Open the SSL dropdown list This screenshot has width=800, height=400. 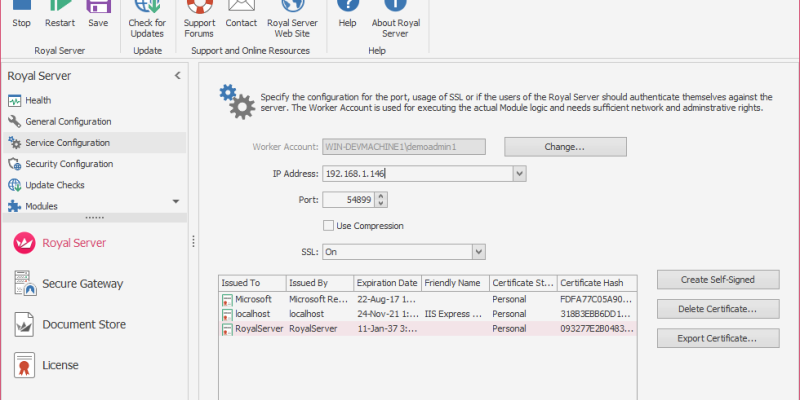tap(479, 252)
